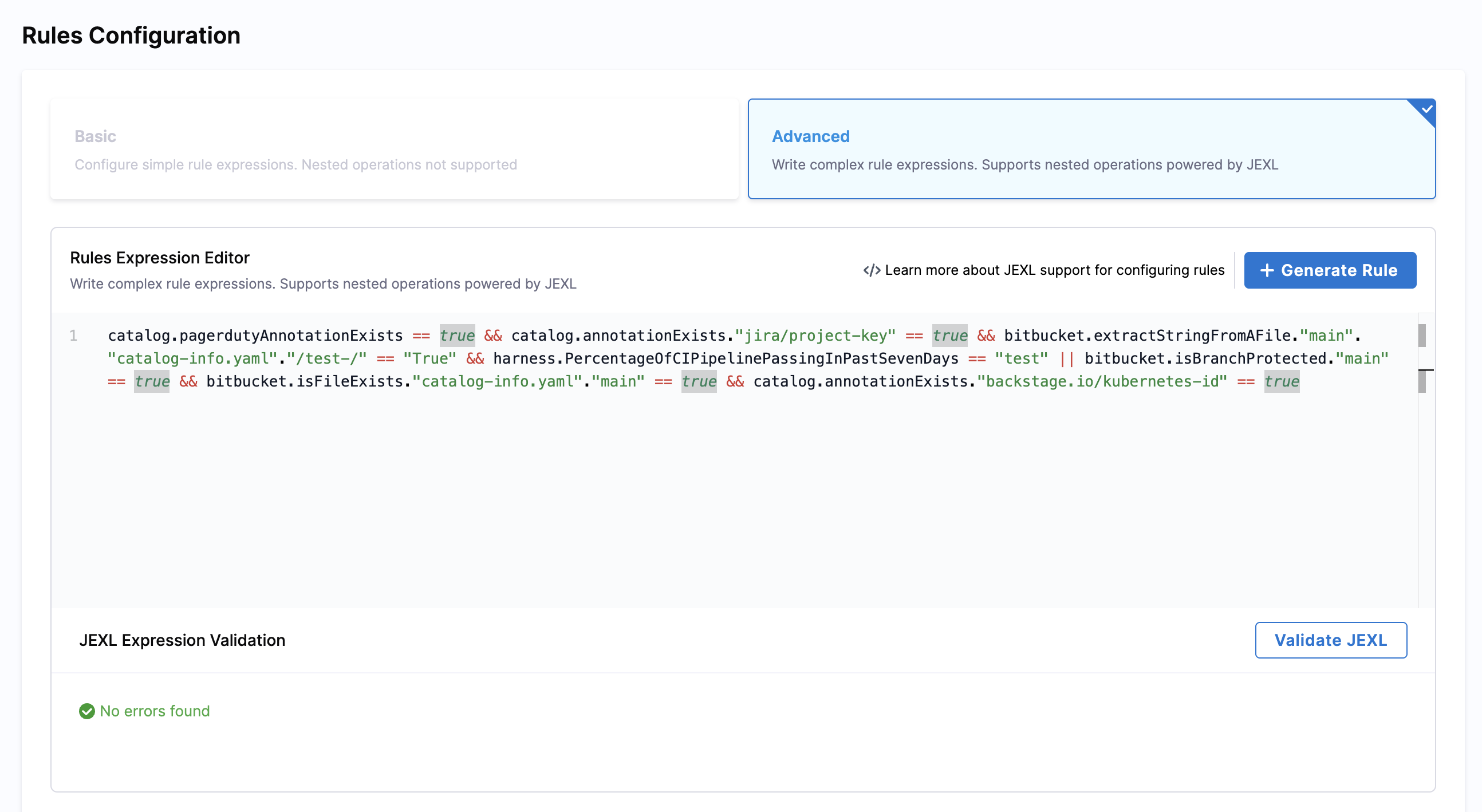
Task: Click the No errors found message
Action: (154, 711)
